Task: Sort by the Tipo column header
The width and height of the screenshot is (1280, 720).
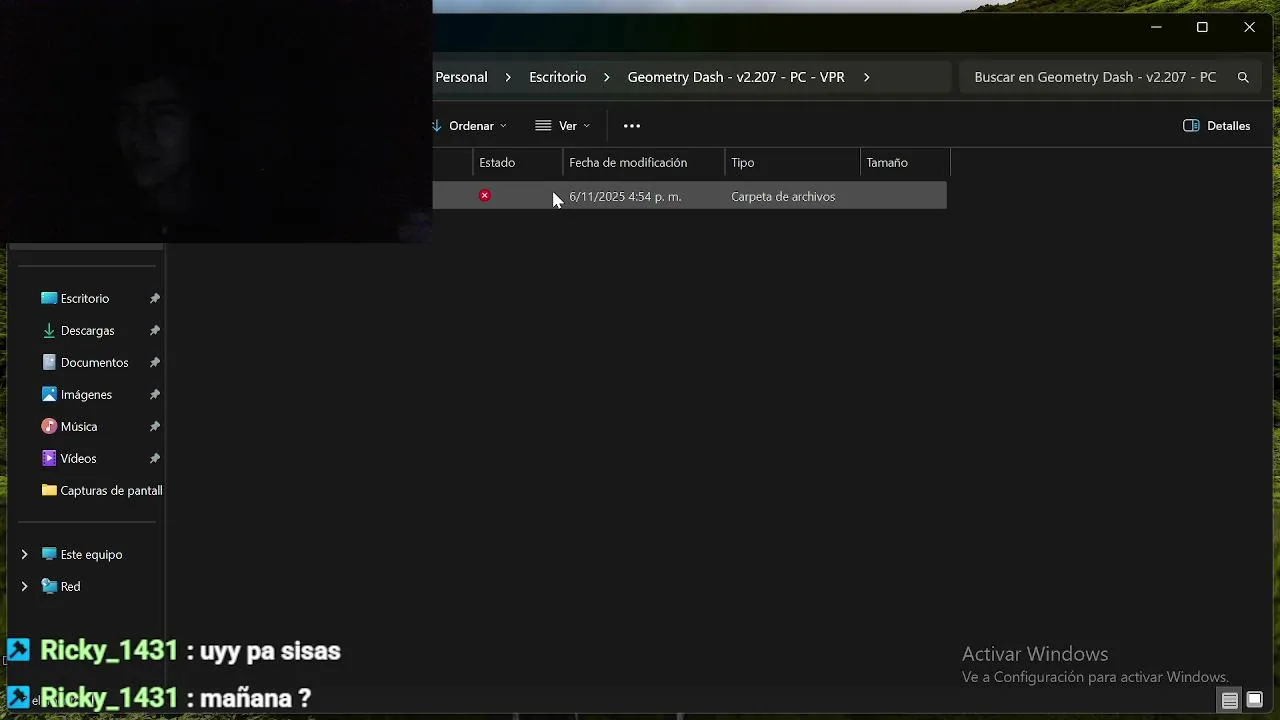Action: (793, 162)
